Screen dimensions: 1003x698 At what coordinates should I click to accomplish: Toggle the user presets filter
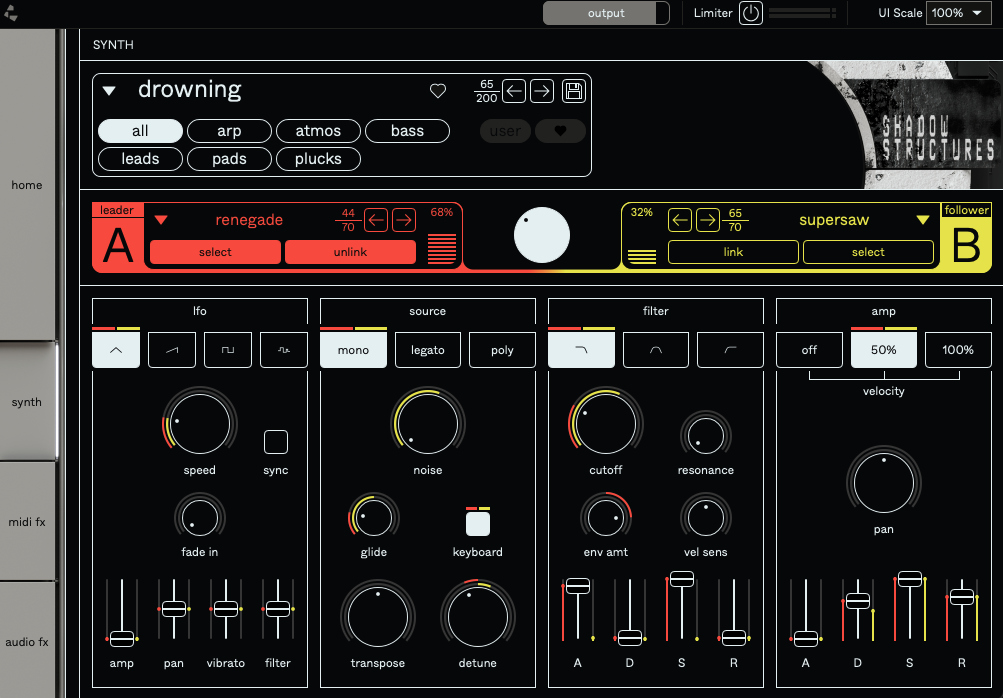pos(505,131)
